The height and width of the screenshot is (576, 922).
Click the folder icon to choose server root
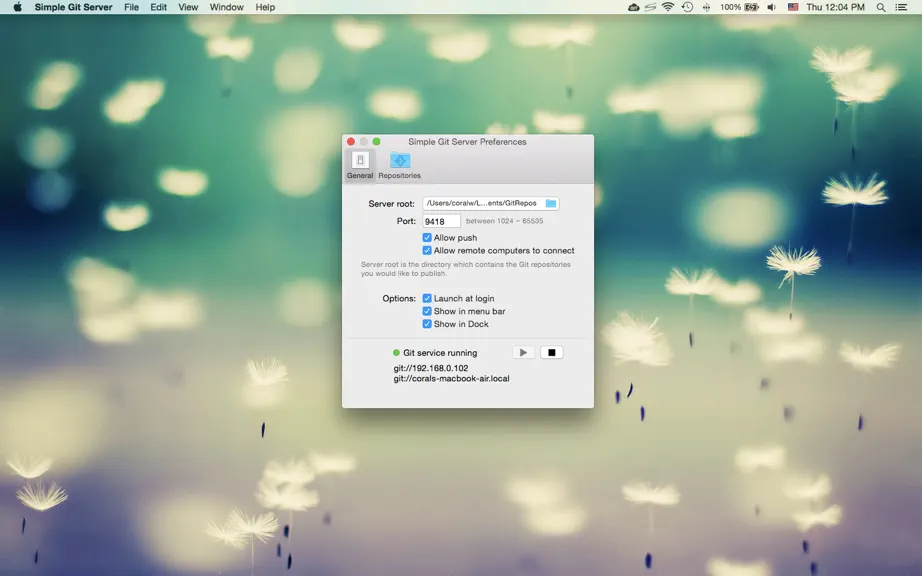(x=551, y=203)
